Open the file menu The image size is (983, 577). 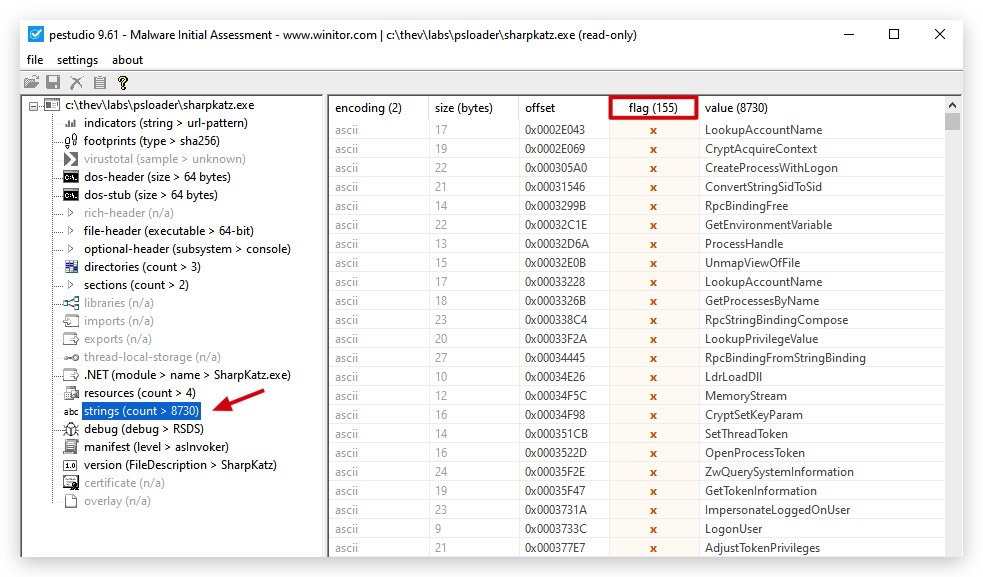(35, 60)
